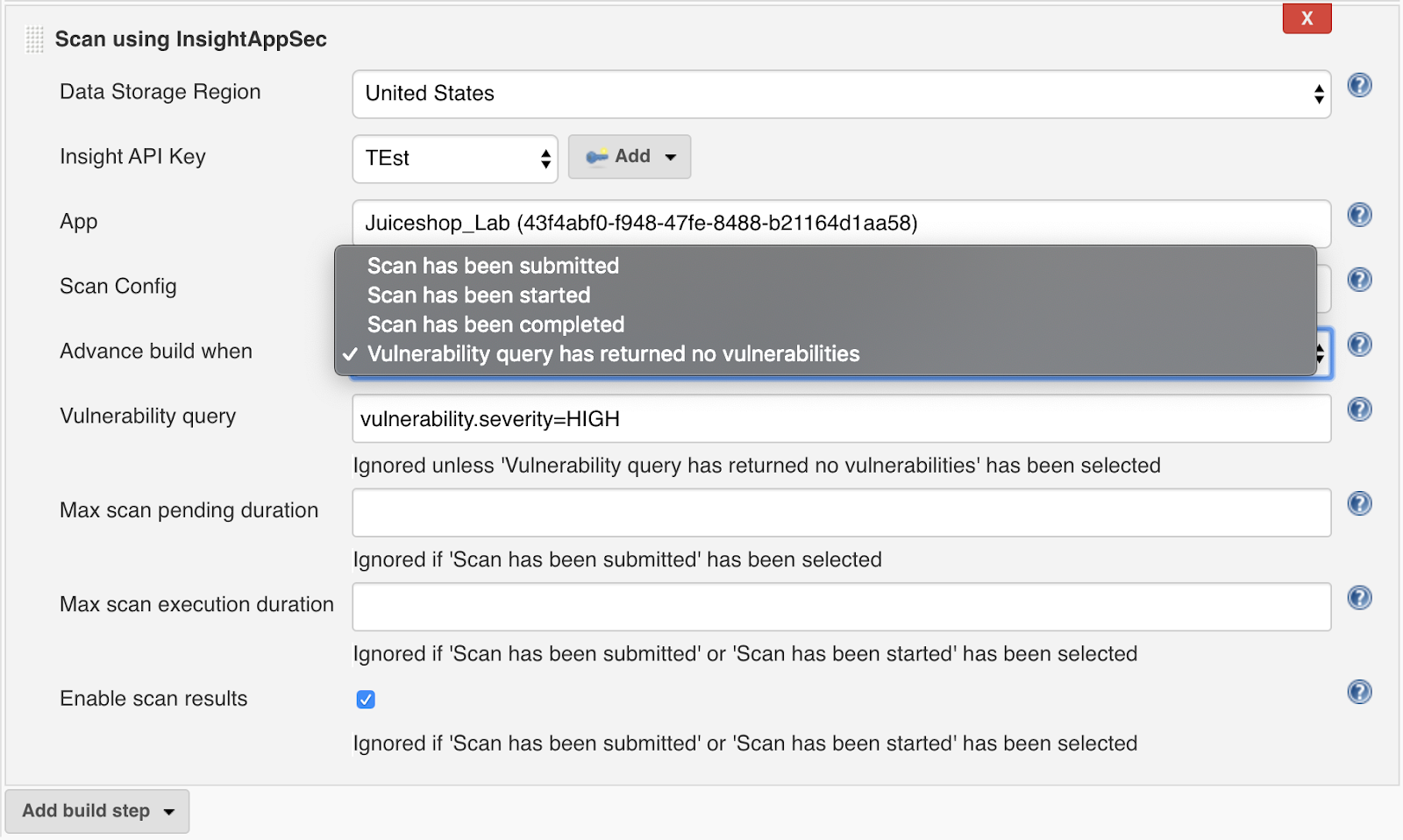Open the Add build step dropdown
This screenshot has width=1403, height=840.
pos(97,811)
